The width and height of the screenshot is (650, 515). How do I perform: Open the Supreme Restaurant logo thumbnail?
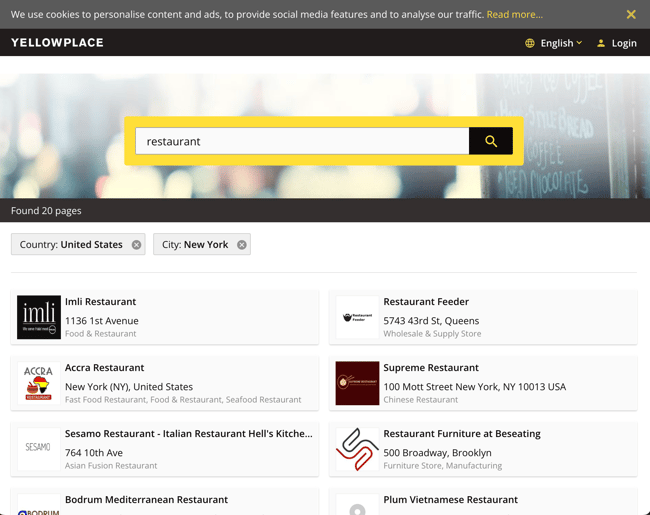coord(357,383)
